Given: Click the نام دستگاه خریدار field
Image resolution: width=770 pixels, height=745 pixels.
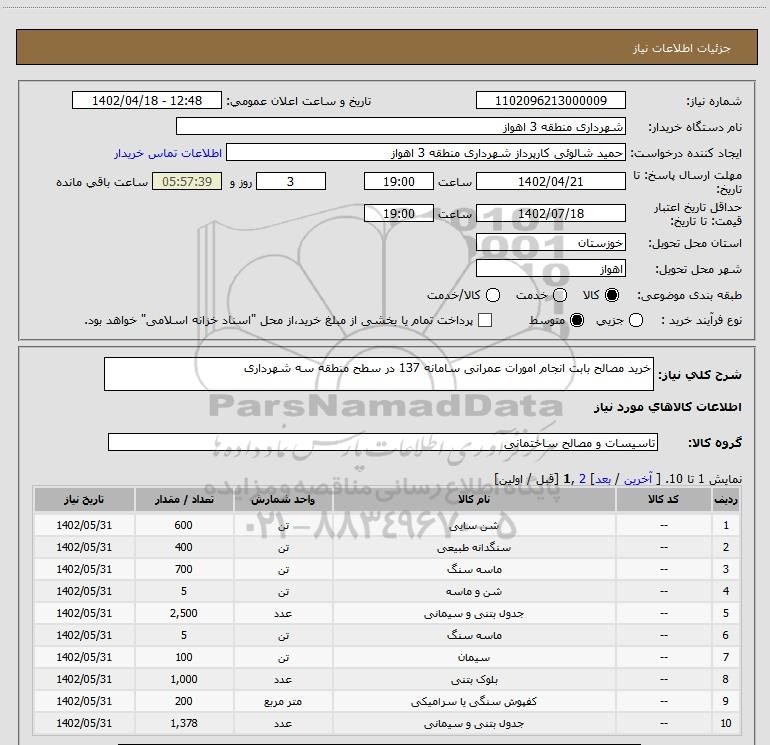Looking at the screenshot, I should click(401, 126).
